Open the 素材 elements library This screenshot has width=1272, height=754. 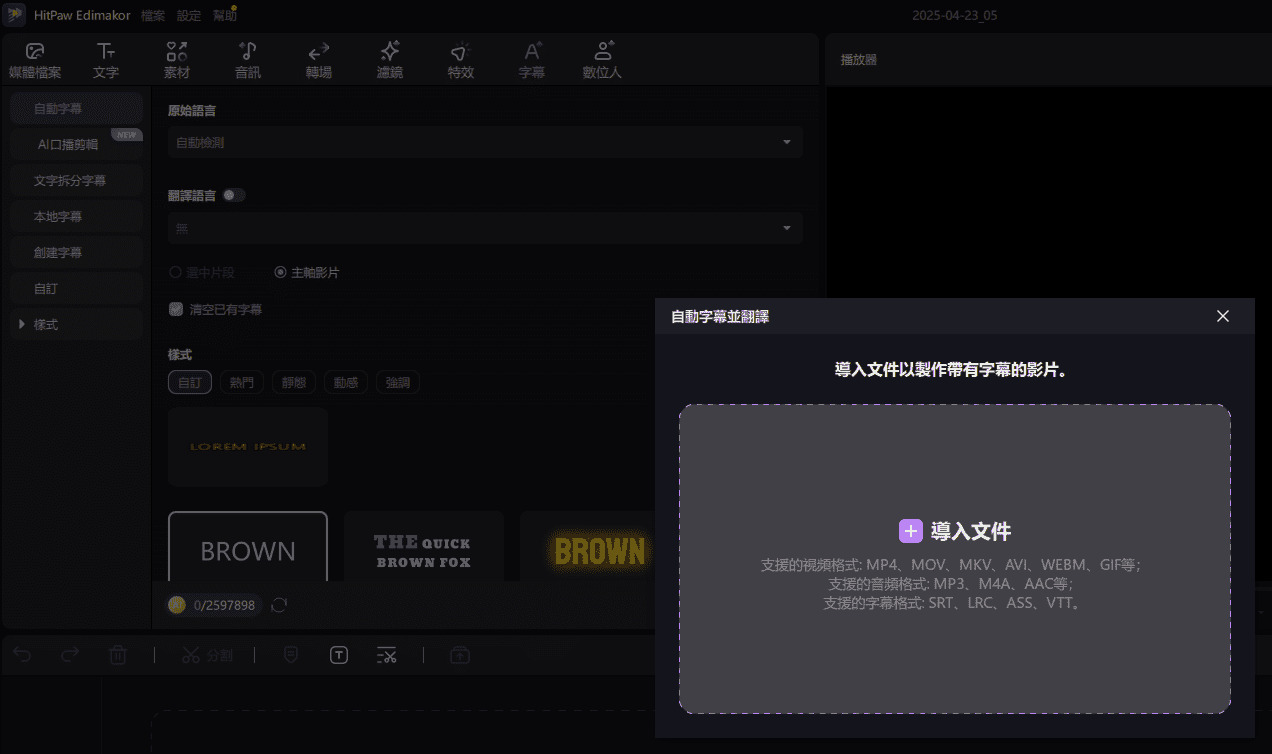click(x=177, y=60)
